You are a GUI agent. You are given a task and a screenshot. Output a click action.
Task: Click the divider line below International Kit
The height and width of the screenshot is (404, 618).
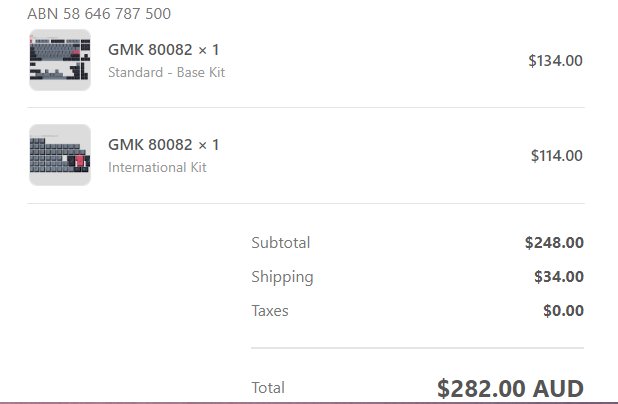306,203
